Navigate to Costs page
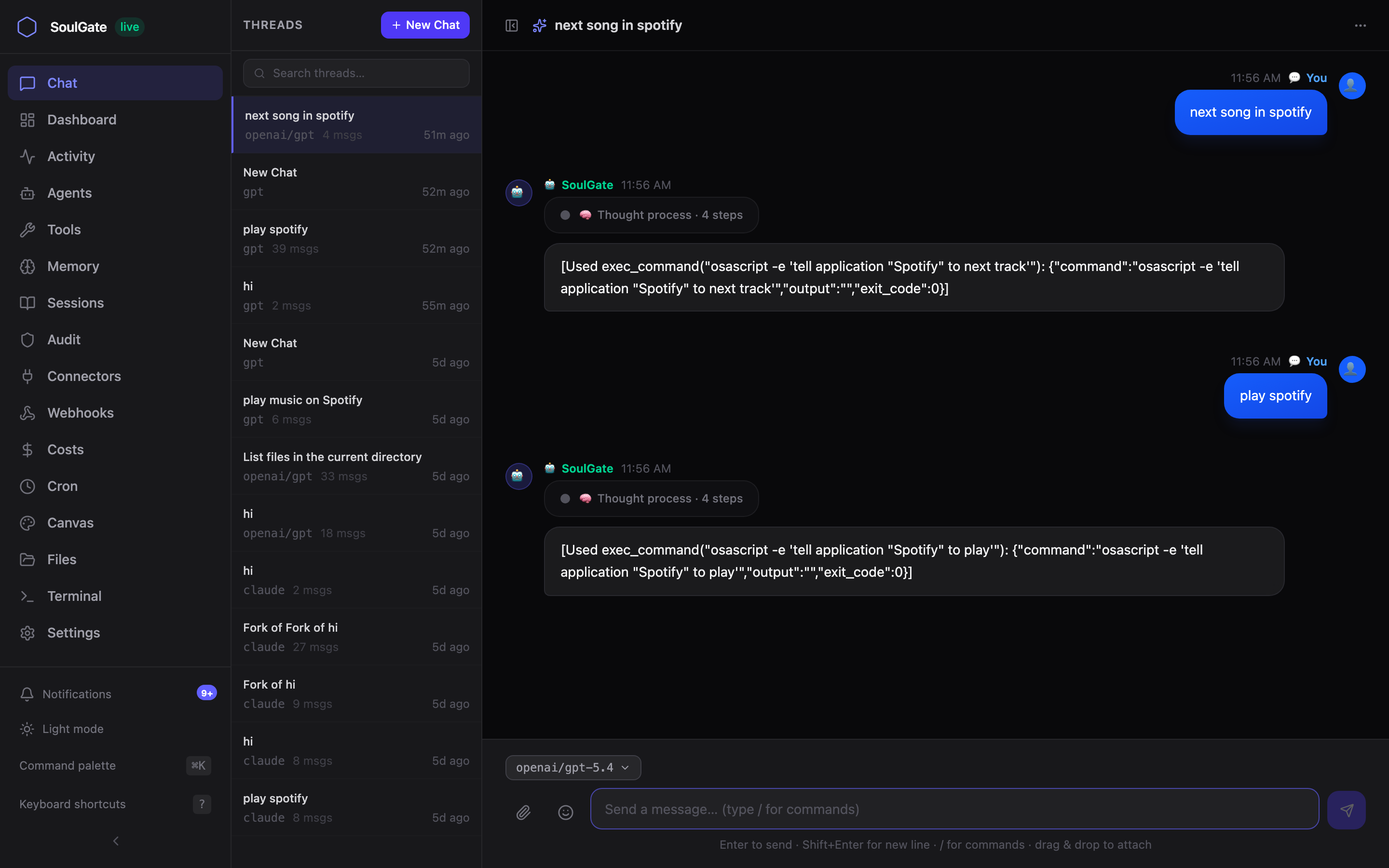 tap(115, 449)
